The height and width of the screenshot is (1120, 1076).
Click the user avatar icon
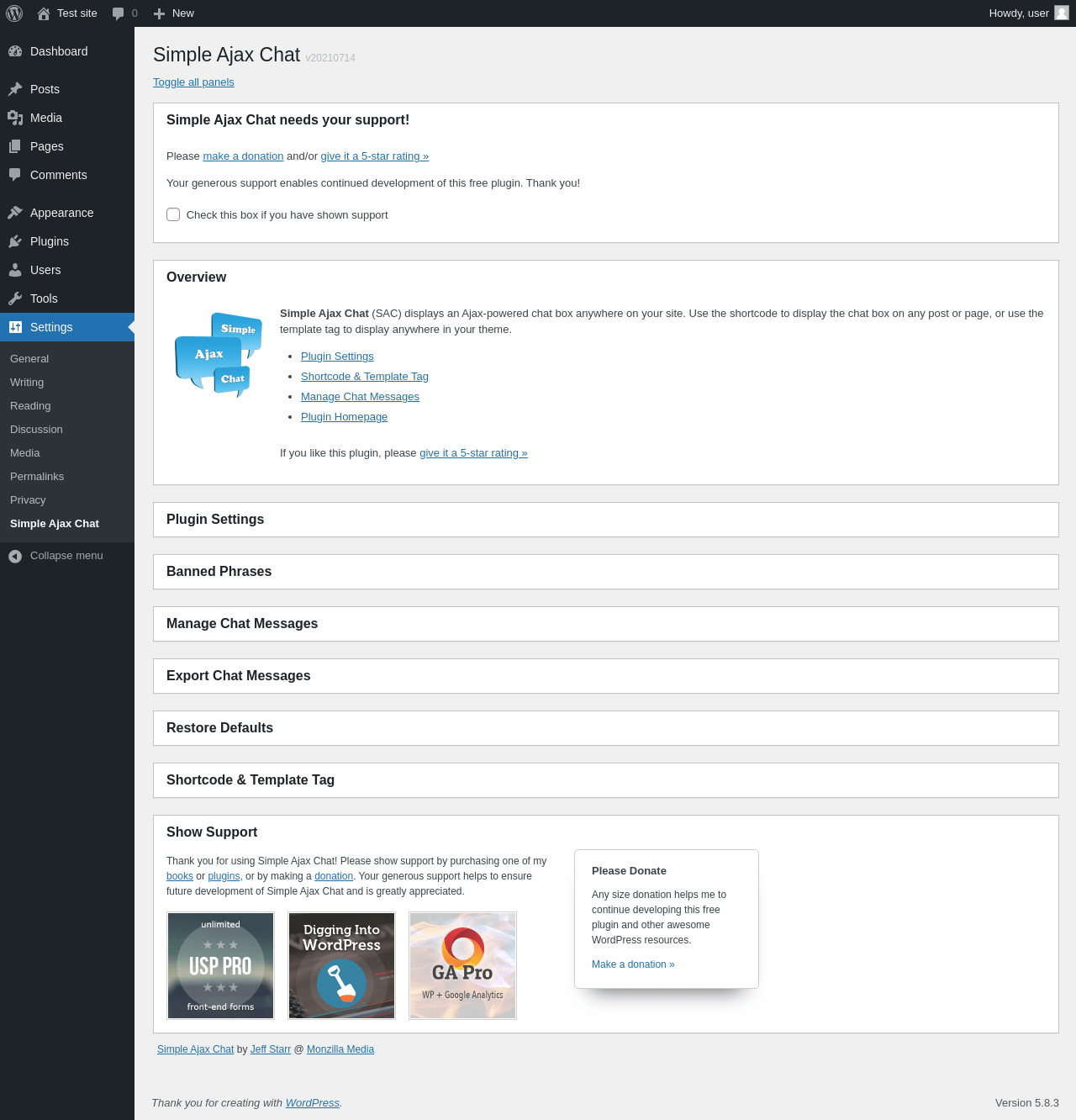pyautogui.click(x=1062, y=13)
